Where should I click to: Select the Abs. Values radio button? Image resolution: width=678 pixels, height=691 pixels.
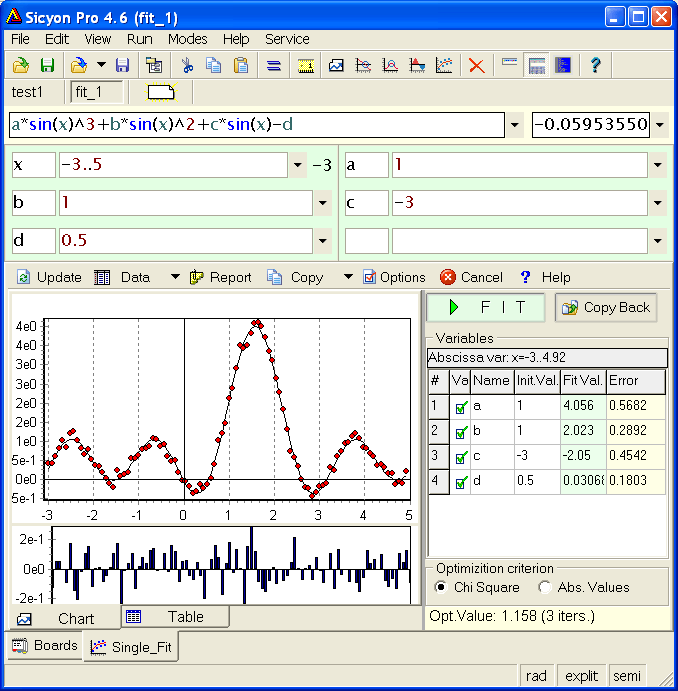click(x=545, y=587)
